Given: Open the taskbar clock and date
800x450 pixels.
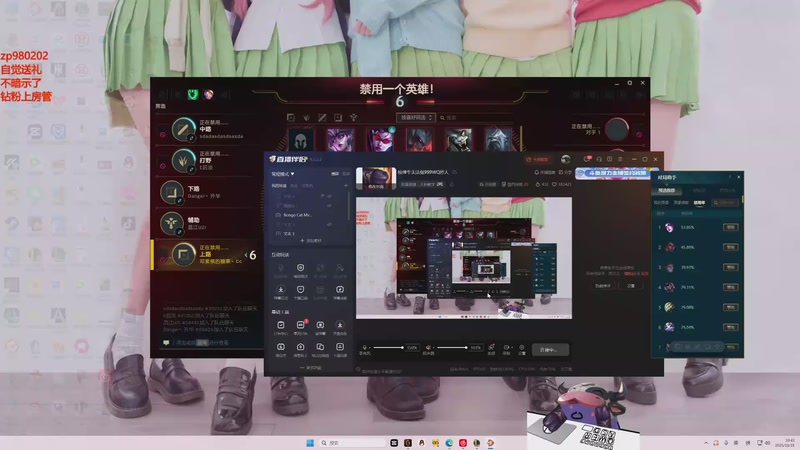Looking at the screenshot, I should pyautogui.click(x=784, y=443).
